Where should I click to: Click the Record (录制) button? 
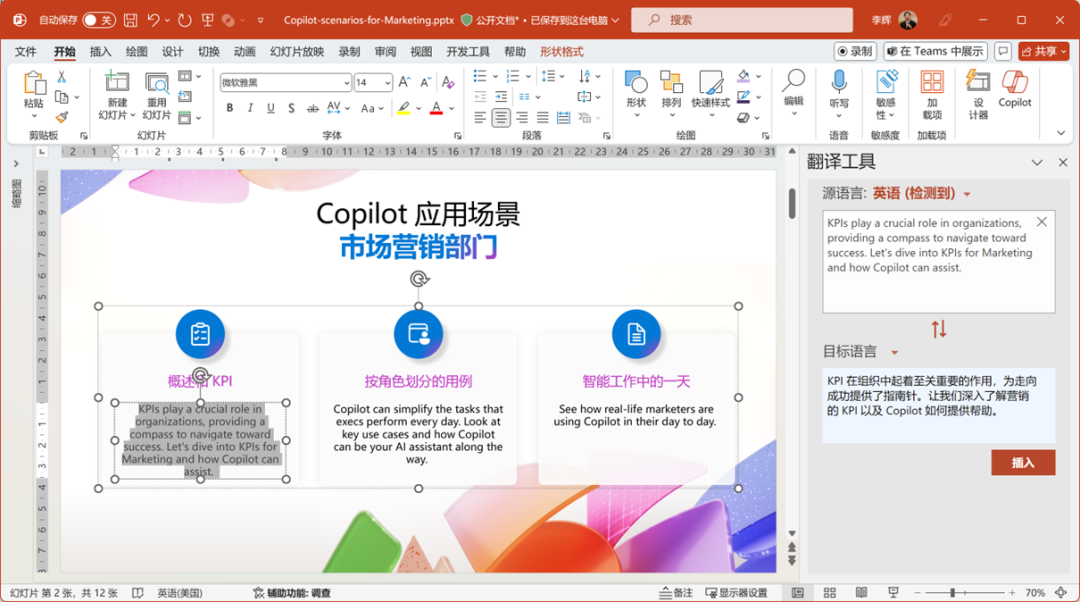tap(855, 52)
